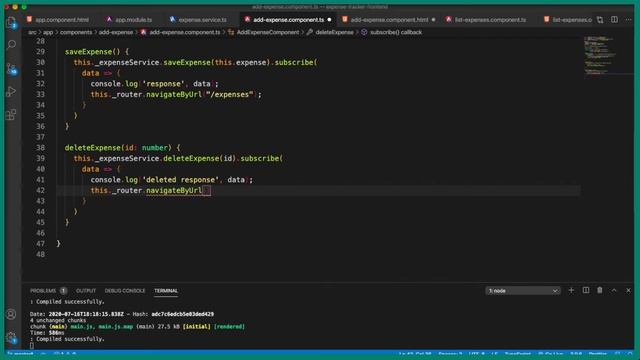The width and height of the screenshot is (640, 360).
Task: Click the Spaces indentation indicator in status bar
Action: (450, 353)
